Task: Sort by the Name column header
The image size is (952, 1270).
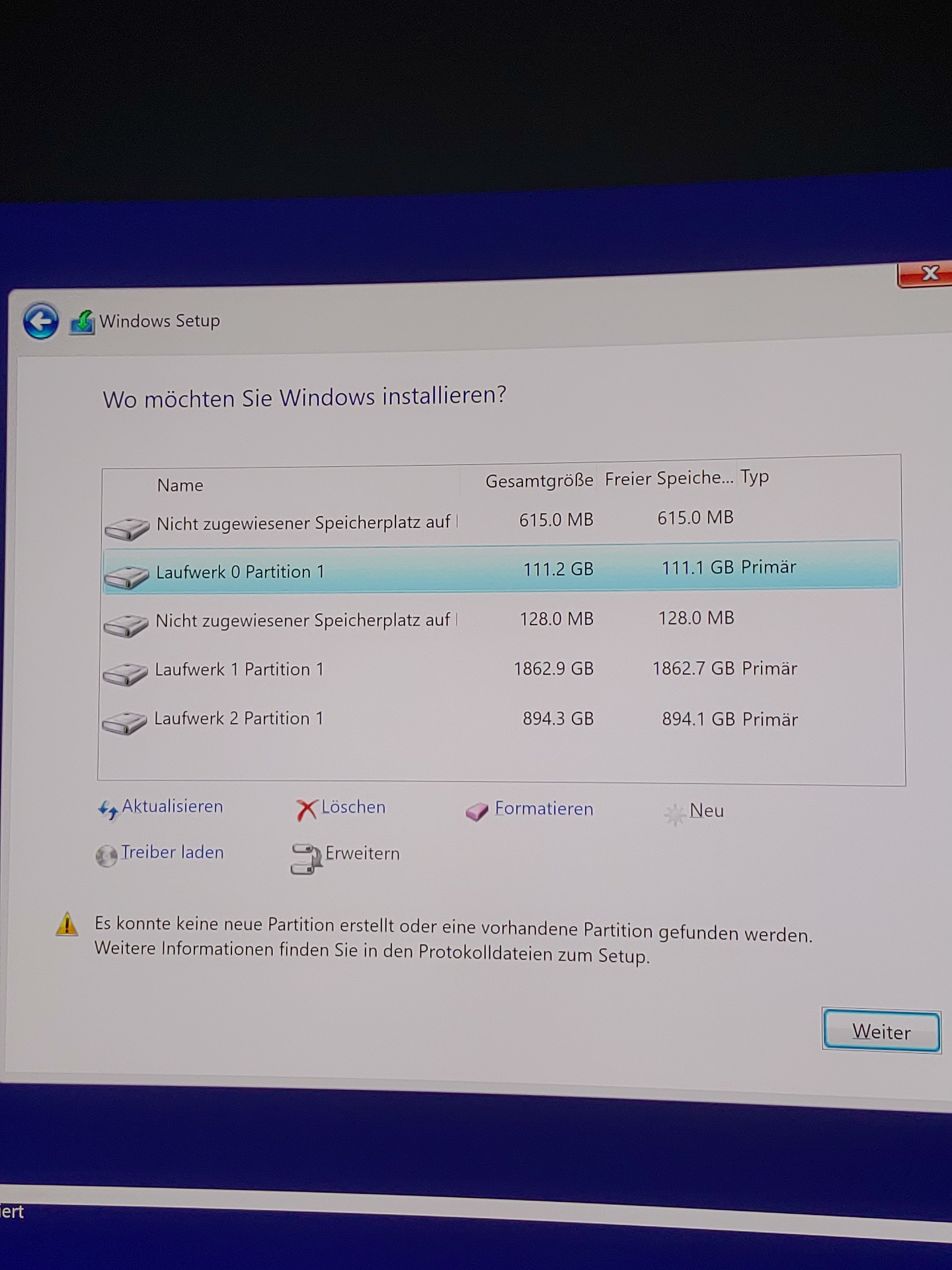Action: (x=180, y=485)
